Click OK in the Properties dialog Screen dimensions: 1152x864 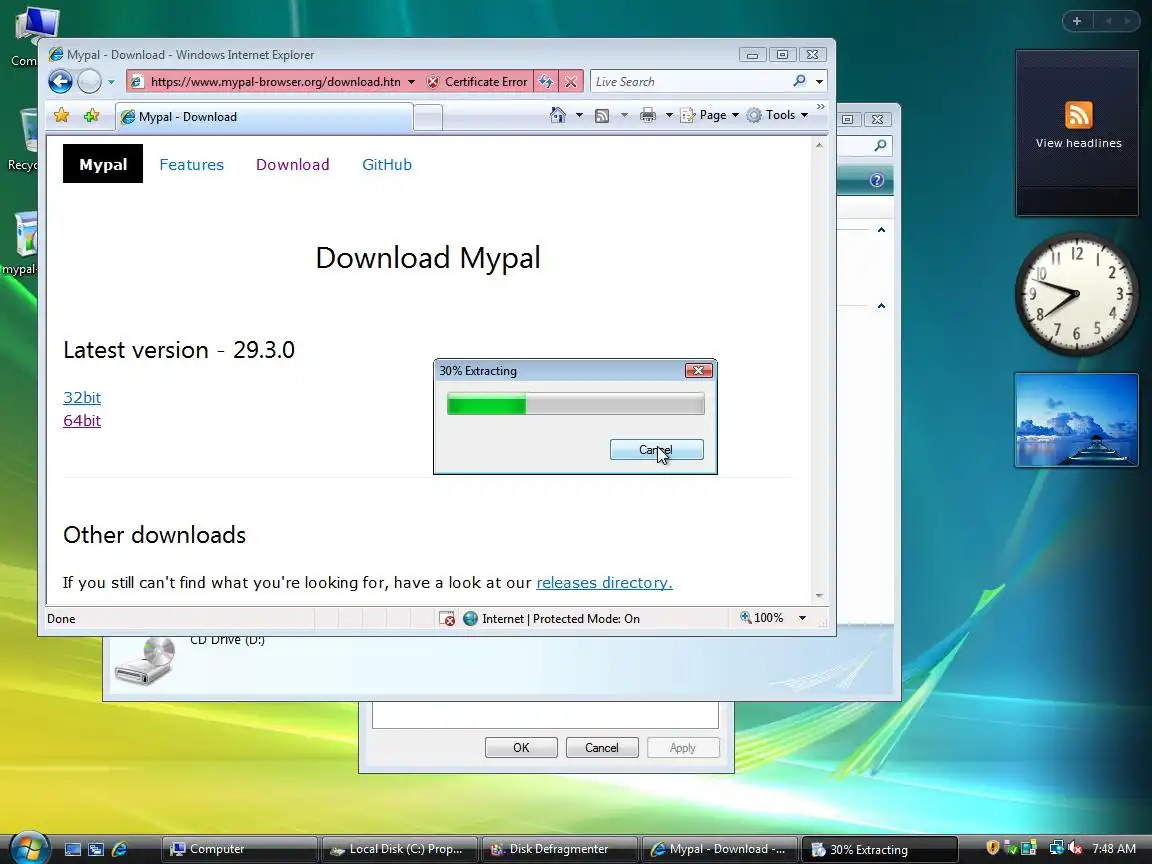(x=521, y=748)
